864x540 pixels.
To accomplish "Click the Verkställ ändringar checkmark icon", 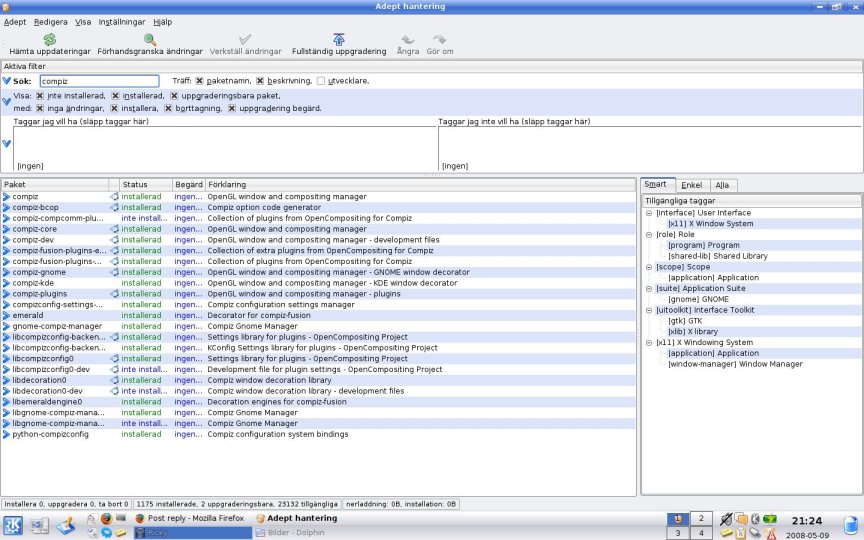I will coord(245,39).
